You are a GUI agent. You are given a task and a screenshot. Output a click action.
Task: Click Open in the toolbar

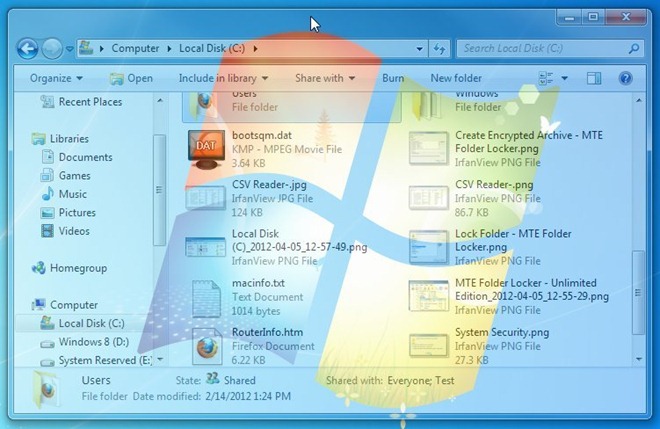(x=131, y=78)
